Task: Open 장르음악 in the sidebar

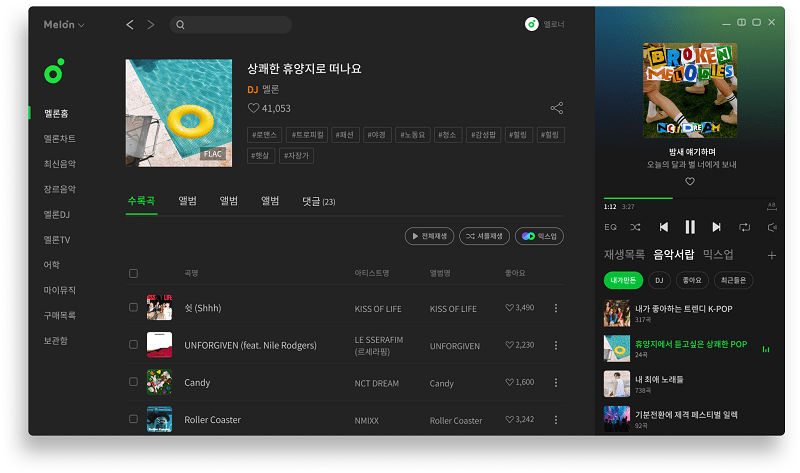Action: tap(60, 189)
